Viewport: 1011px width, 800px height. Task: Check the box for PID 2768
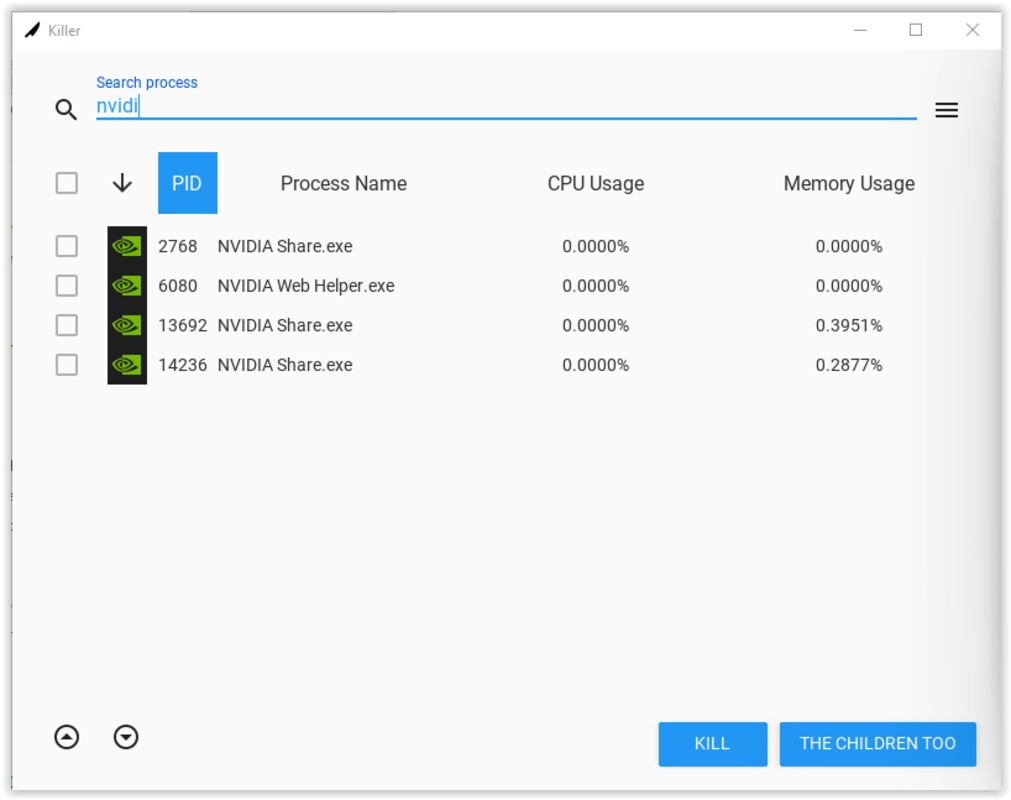pyautogui.click(x=66, y=246)
